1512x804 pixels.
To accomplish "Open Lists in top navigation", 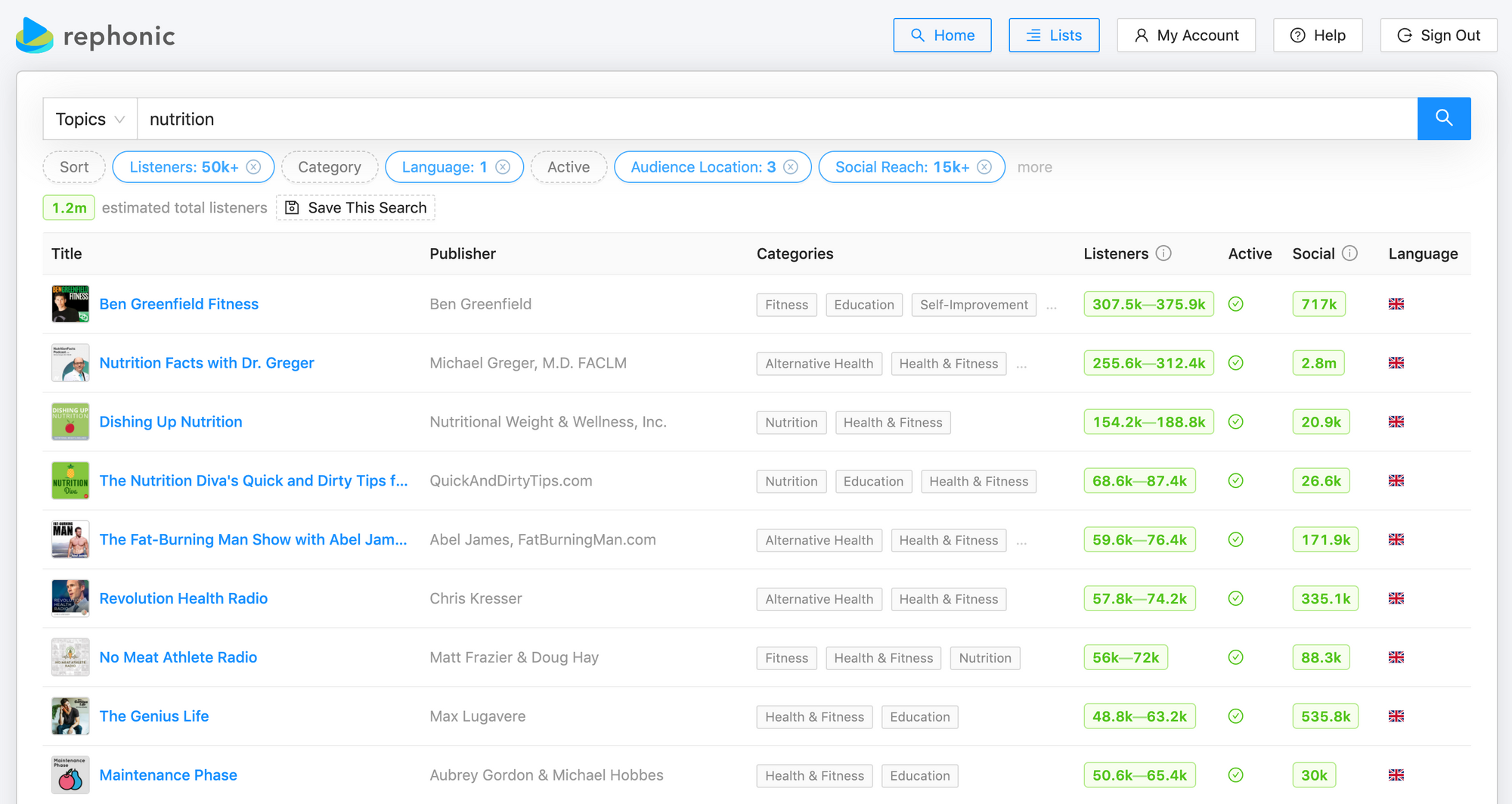I will coord(1055,36).
